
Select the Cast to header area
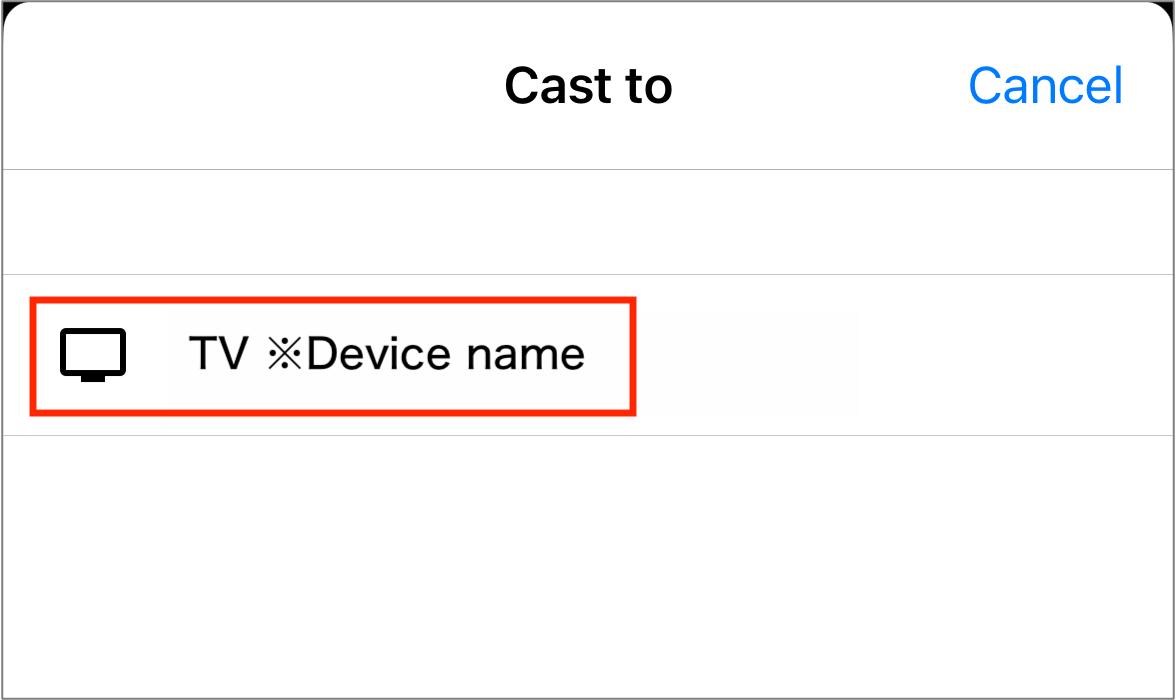click(x=588, y=85)
